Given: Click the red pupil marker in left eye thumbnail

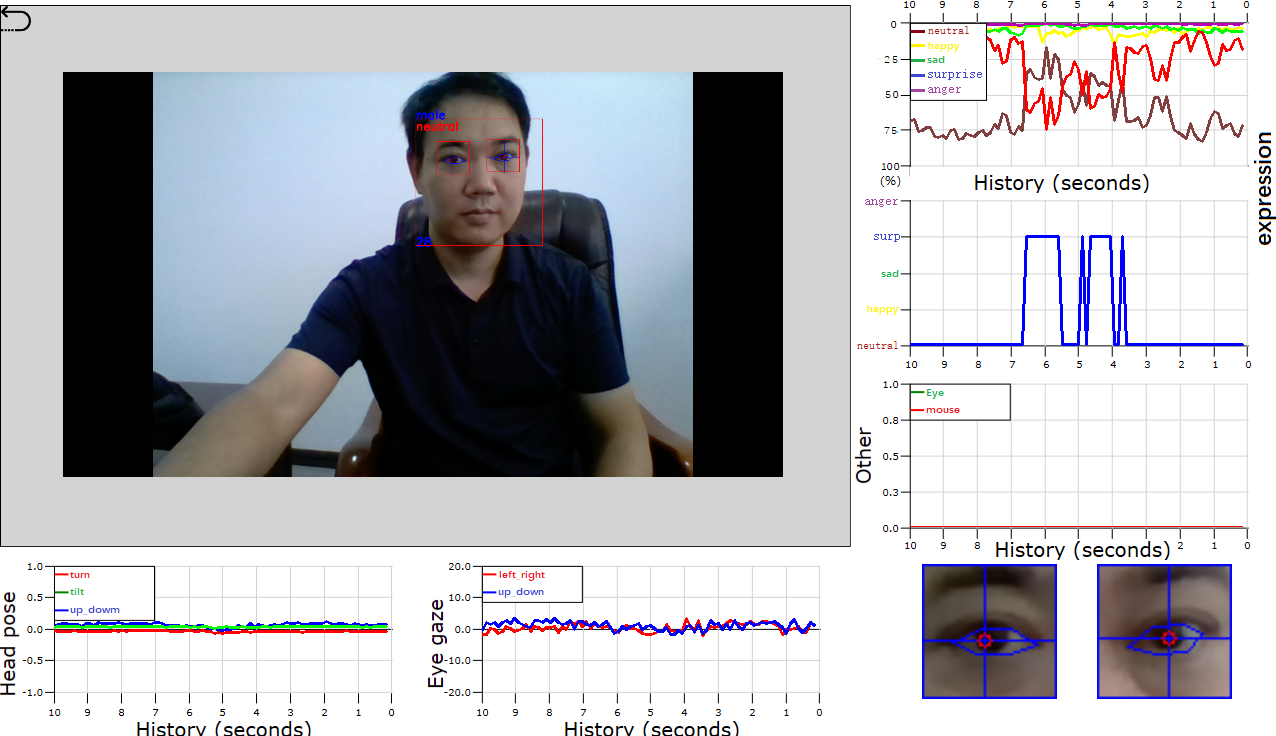Looking at the screenshot, I should (984, 640).
